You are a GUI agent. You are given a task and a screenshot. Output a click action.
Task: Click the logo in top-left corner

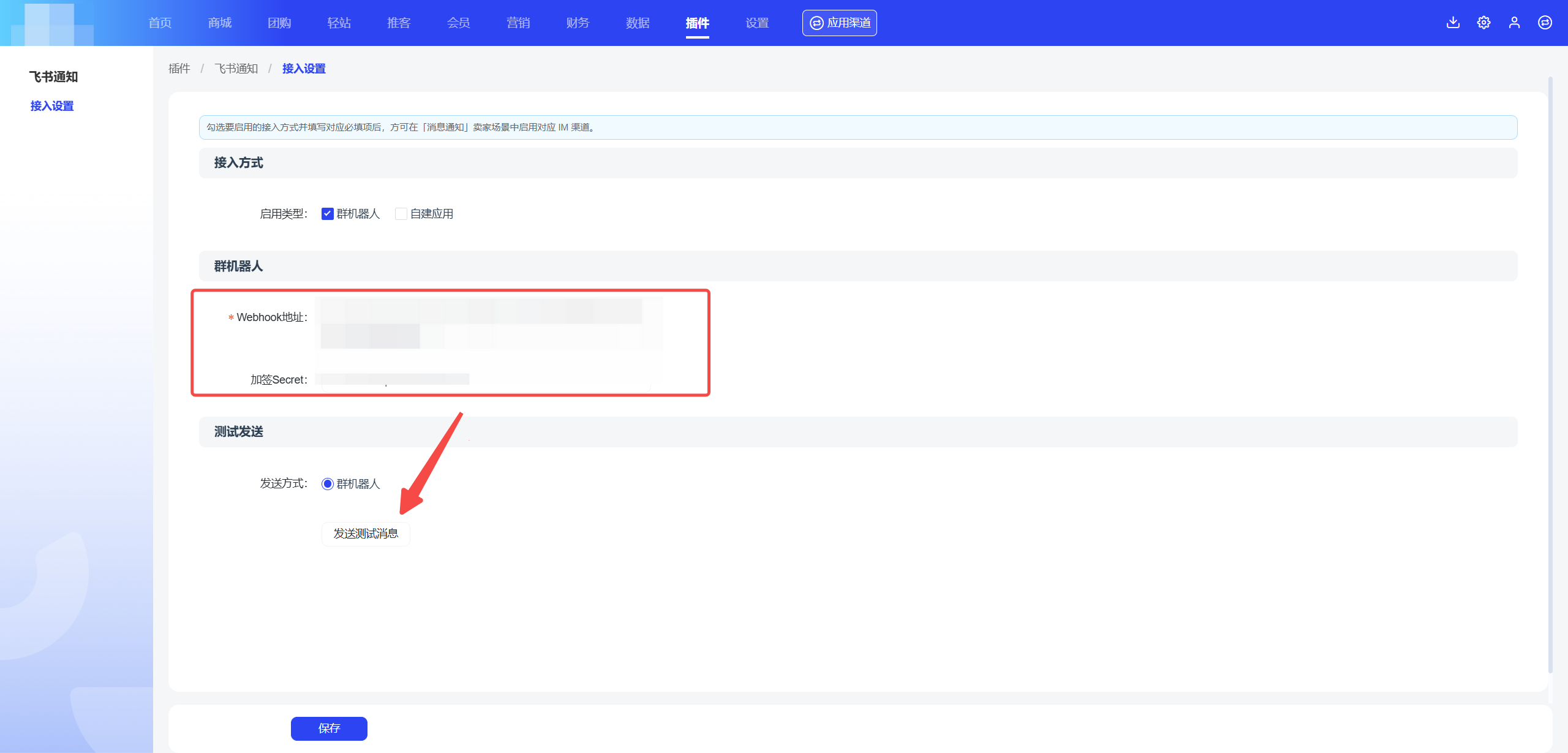coord(52,23)
